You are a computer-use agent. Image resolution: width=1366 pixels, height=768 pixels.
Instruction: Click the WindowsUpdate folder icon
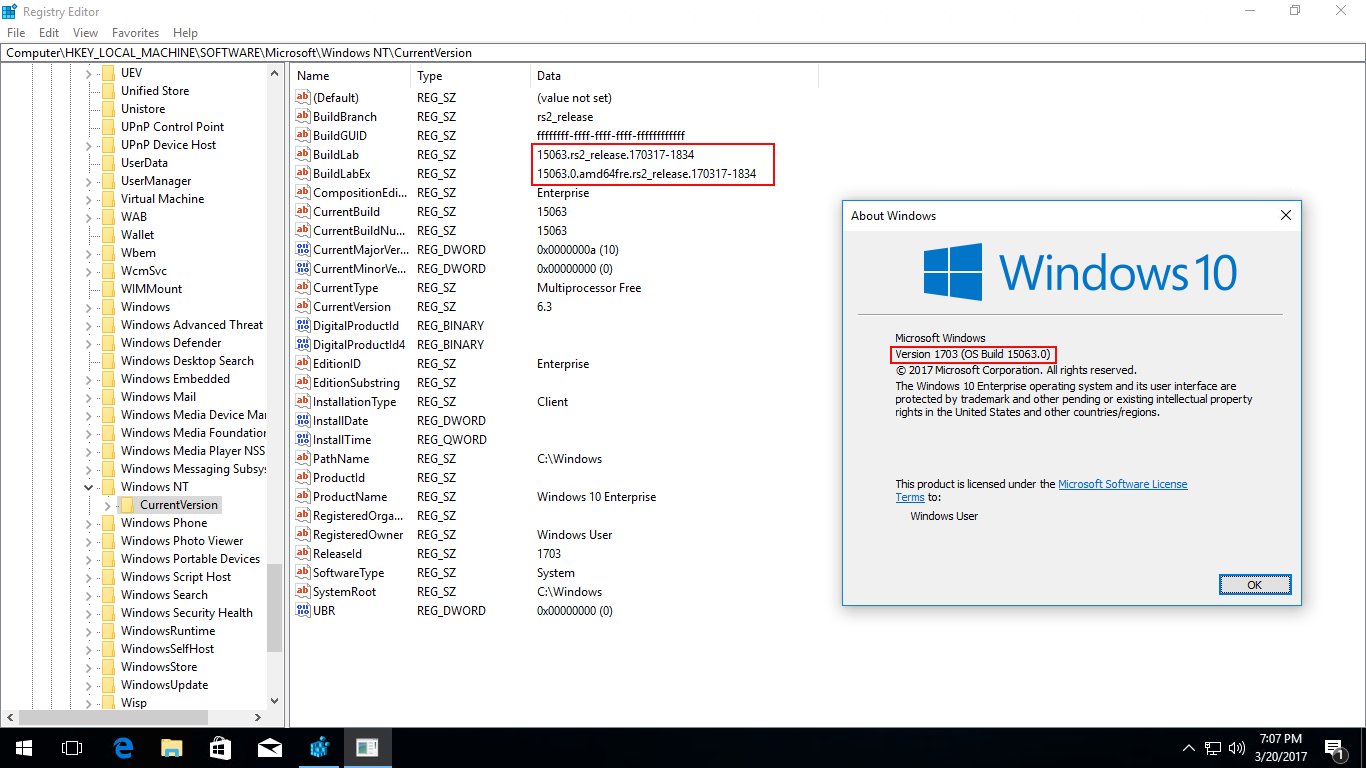pyautogui.click(x=108, y=685)
